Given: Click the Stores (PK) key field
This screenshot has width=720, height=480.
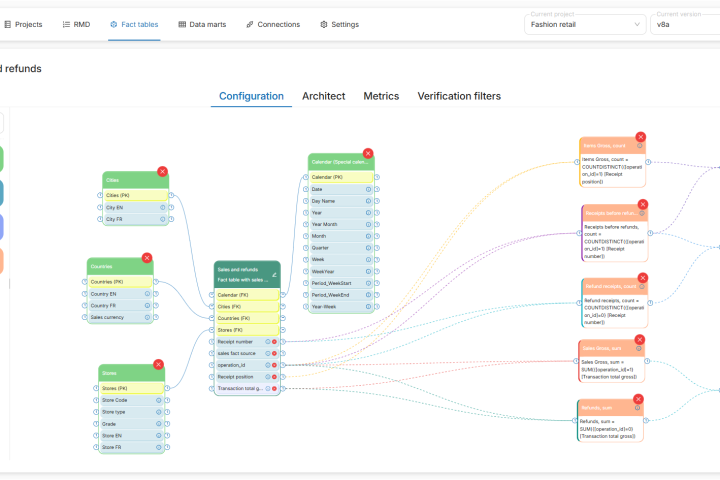Looking at the screenshot, I should (131, 388).
